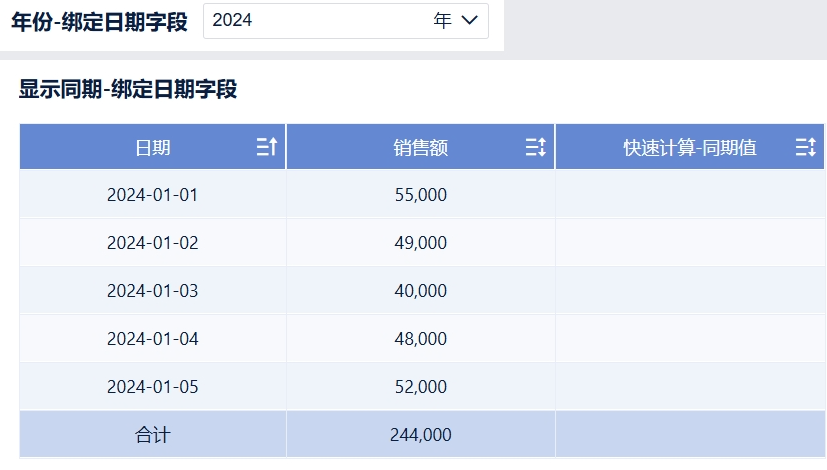Click the 2024-01-01 date cell
This screenshot has width=827, height=470.
(x=152, y=195)
